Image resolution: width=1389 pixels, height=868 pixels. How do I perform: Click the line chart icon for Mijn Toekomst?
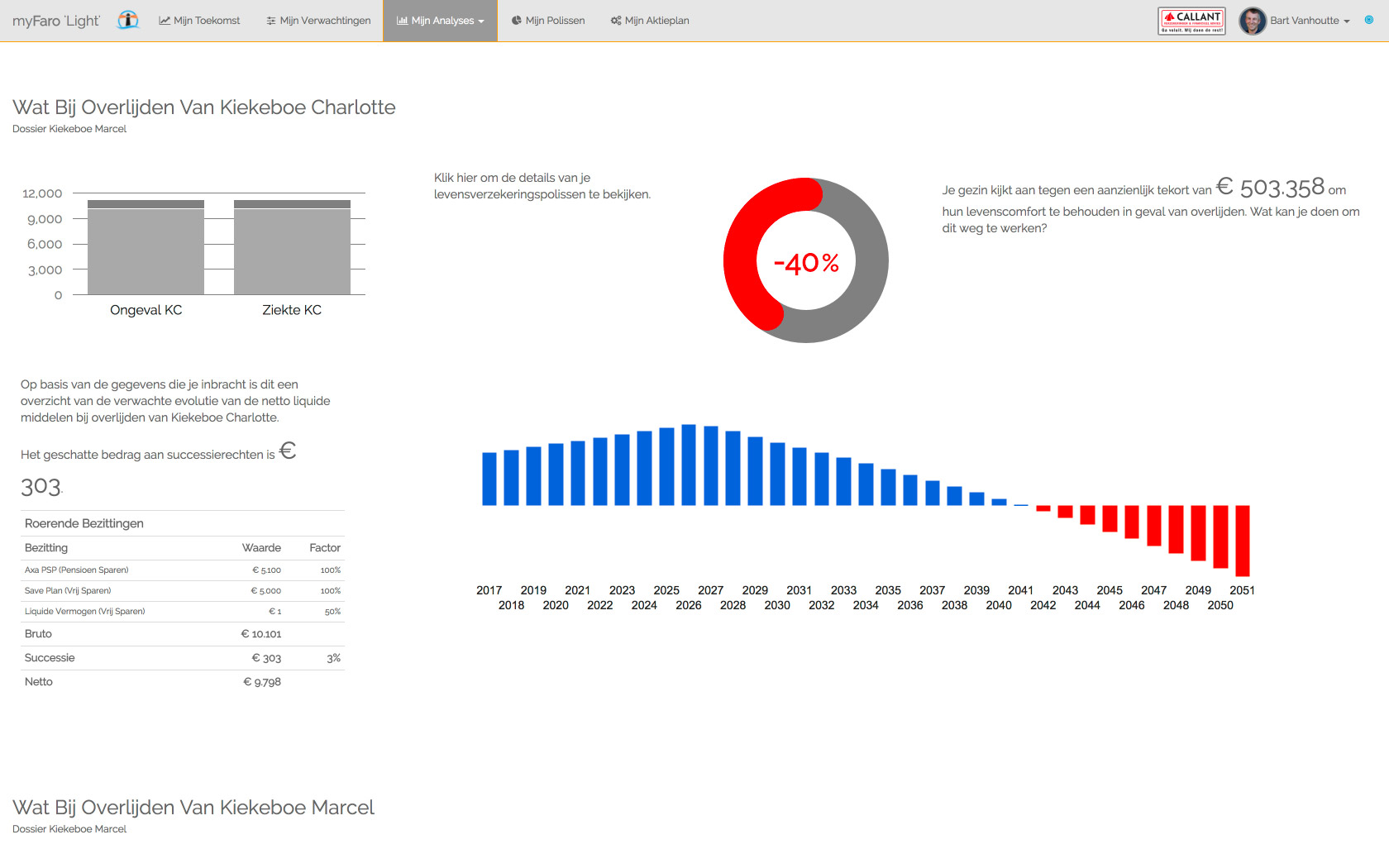point(165,21)
